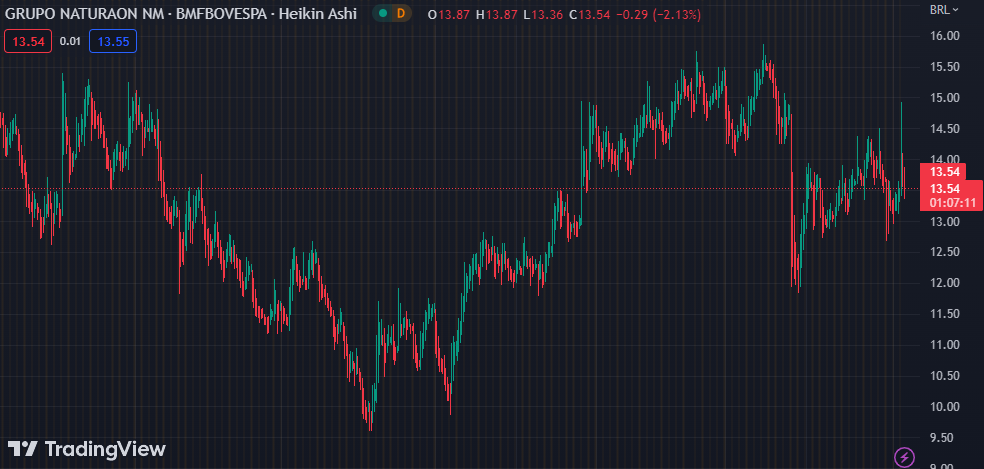Click the 15.50 price scale label

945,67
